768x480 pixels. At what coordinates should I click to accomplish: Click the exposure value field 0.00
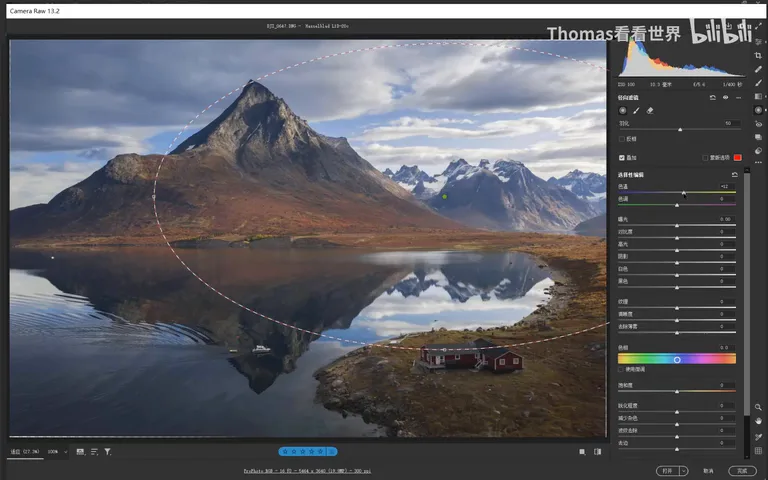click(x=727, y=219)
